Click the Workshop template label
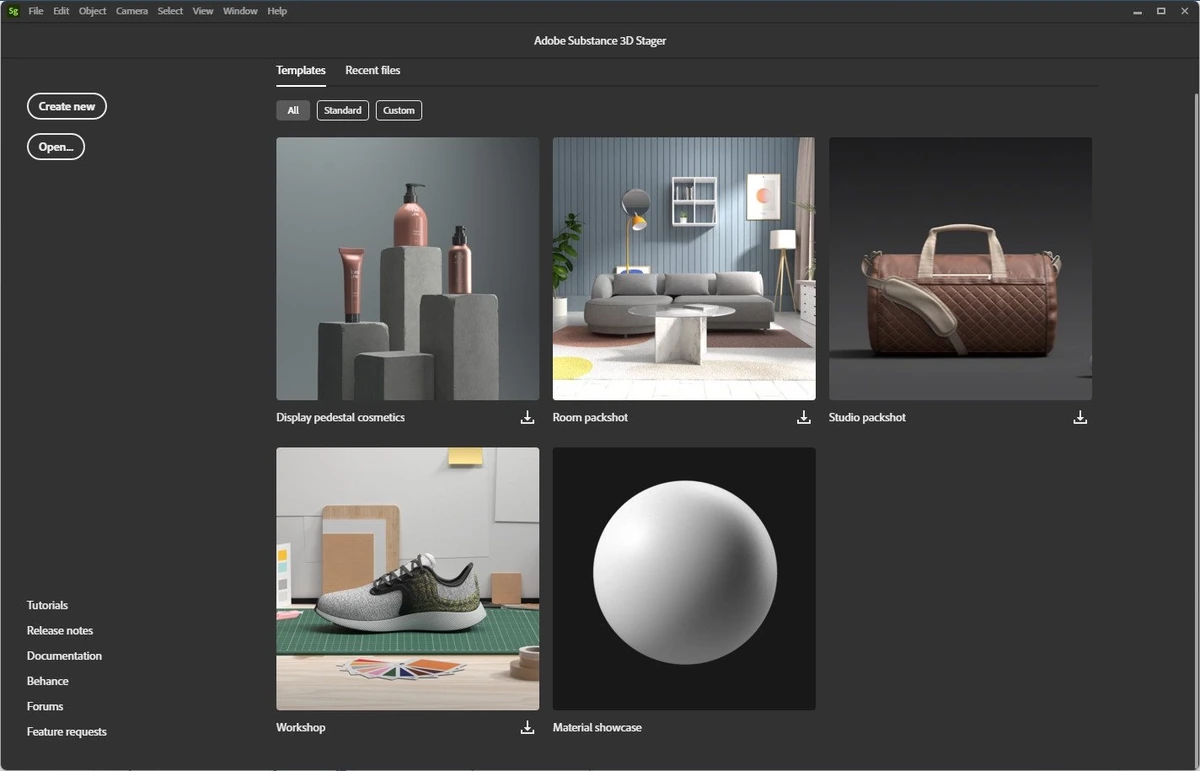This screenshot has height=771, width=1200. pos(301,728)
